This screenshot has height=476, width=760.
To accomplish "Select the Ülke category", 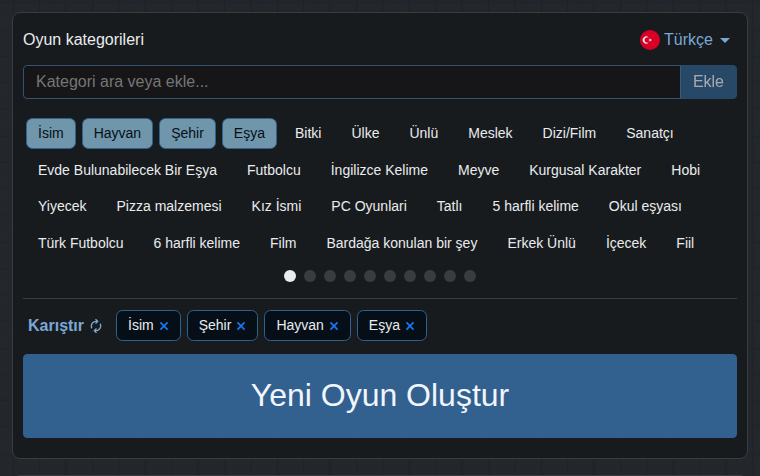I will (x=365, y=133).
